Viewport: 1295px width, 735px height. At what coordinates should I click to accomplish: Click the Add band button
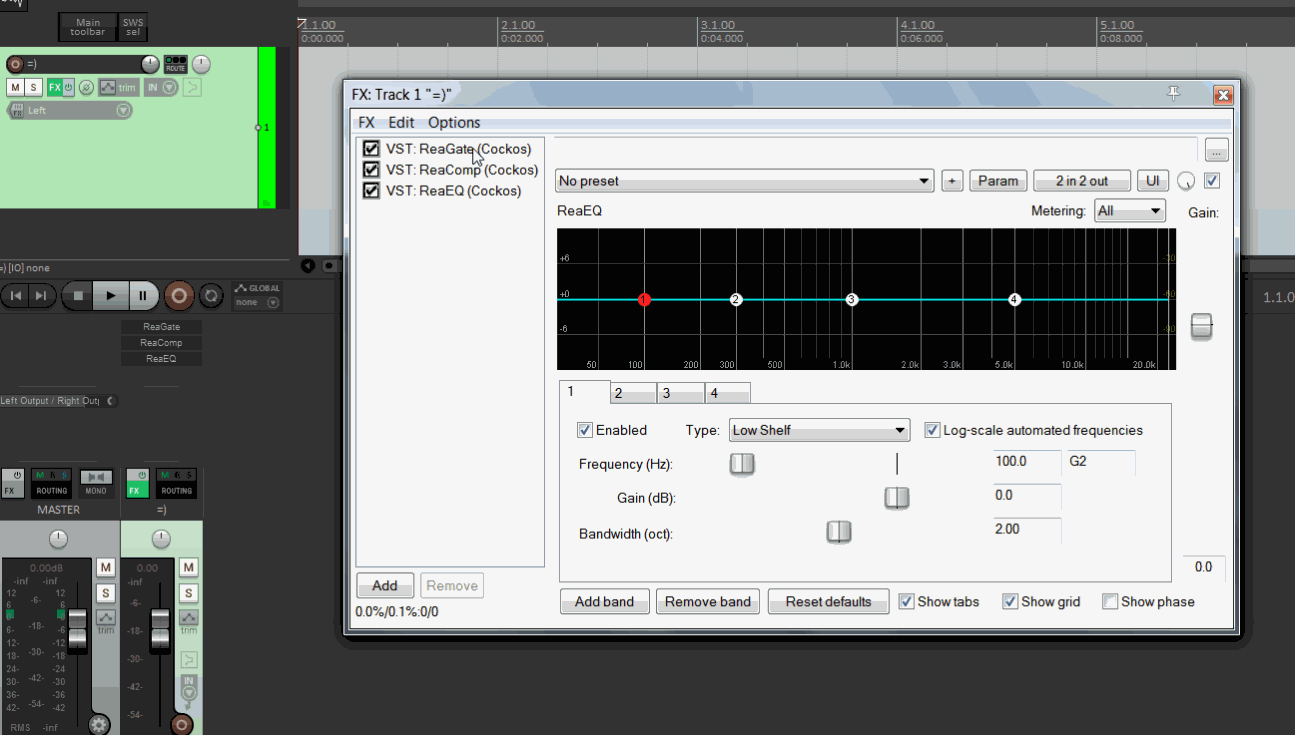pos(604,601)
